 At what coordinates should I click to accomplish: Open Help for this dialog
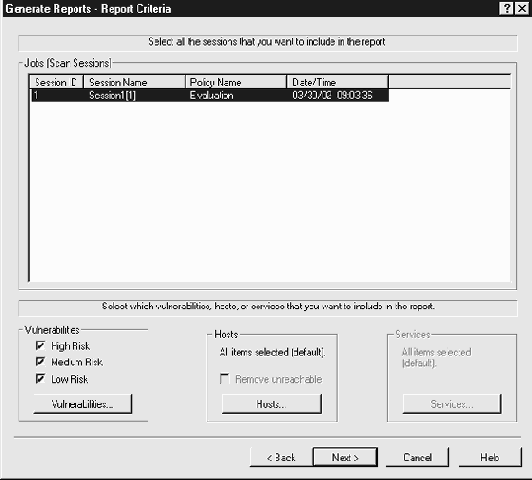490,457
